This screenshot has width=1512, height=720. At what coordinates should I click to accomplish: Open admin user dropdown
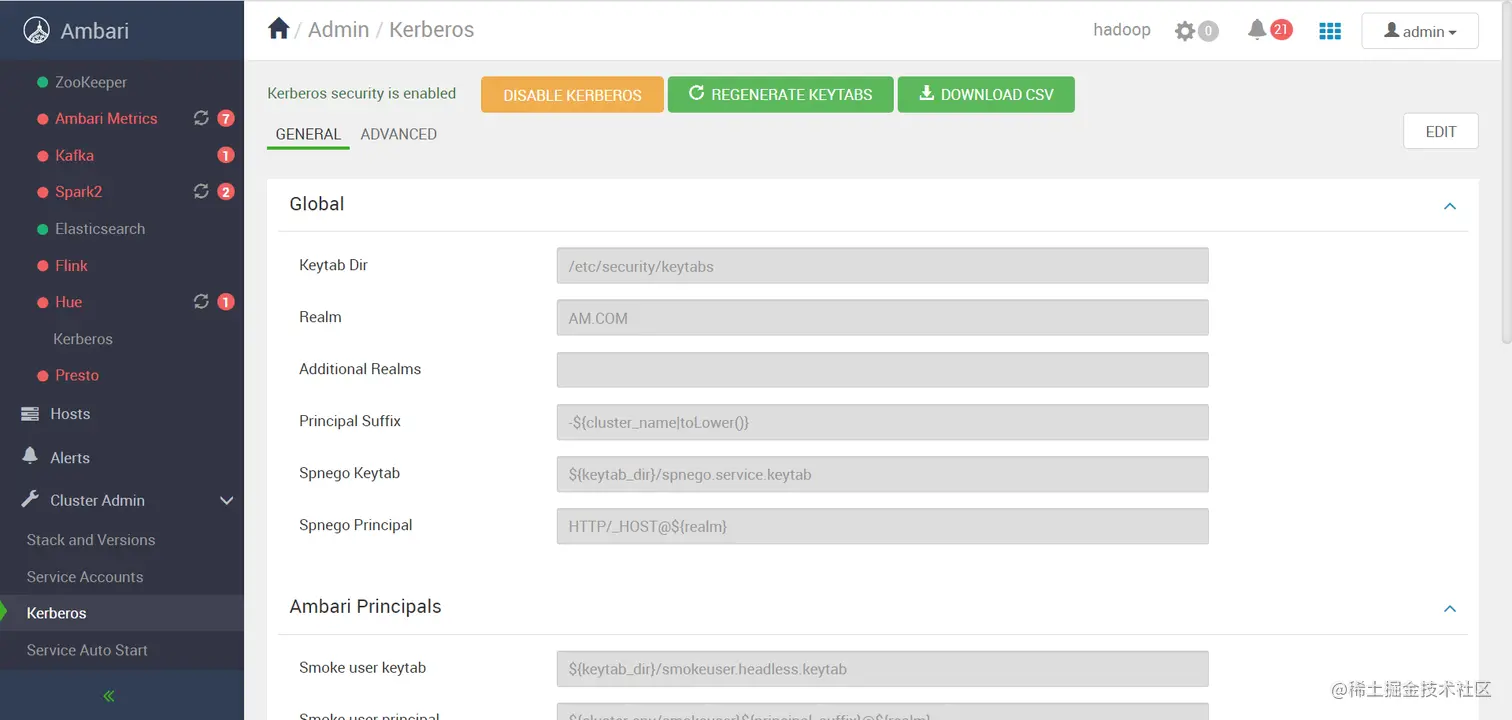click(1420, 31)
